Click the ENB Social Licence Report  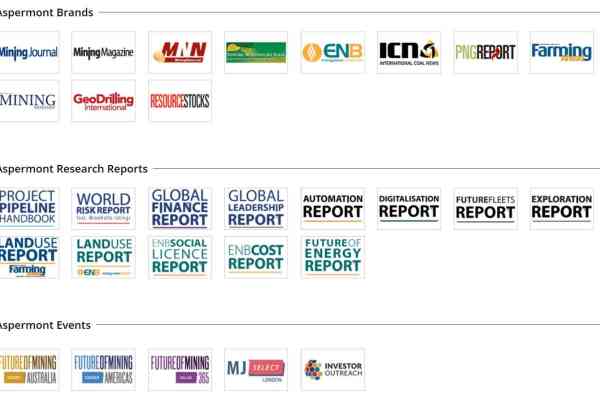click(180, 257)
